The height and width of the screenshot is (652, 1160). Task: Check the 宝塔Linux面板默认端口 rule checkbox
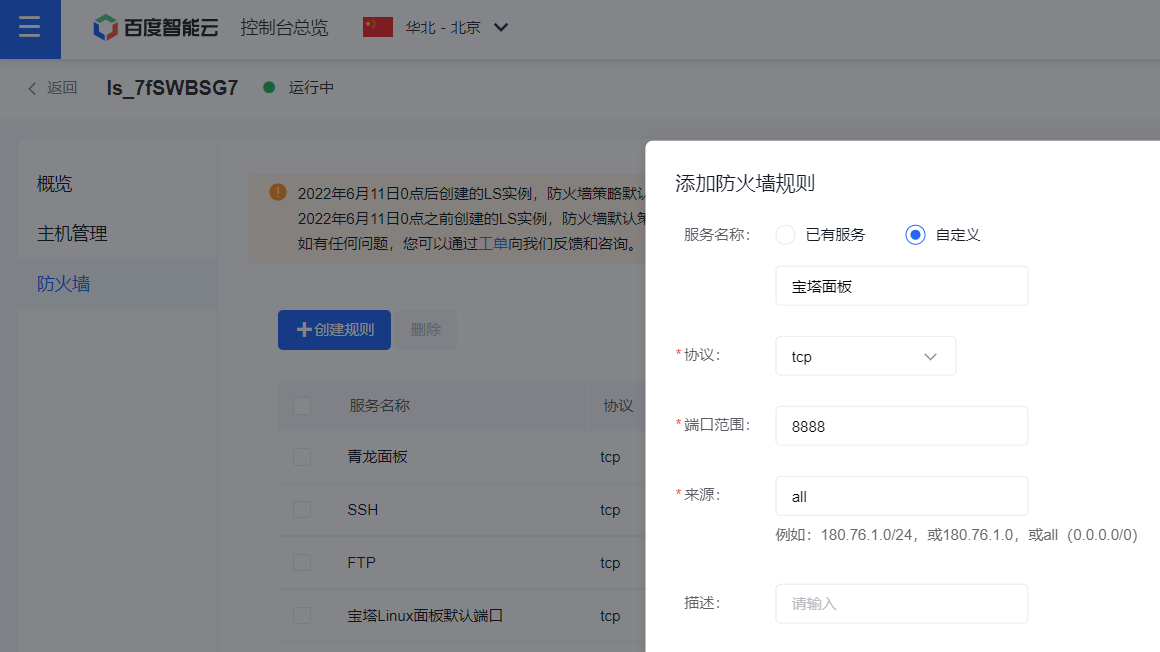tap(302, 616)
